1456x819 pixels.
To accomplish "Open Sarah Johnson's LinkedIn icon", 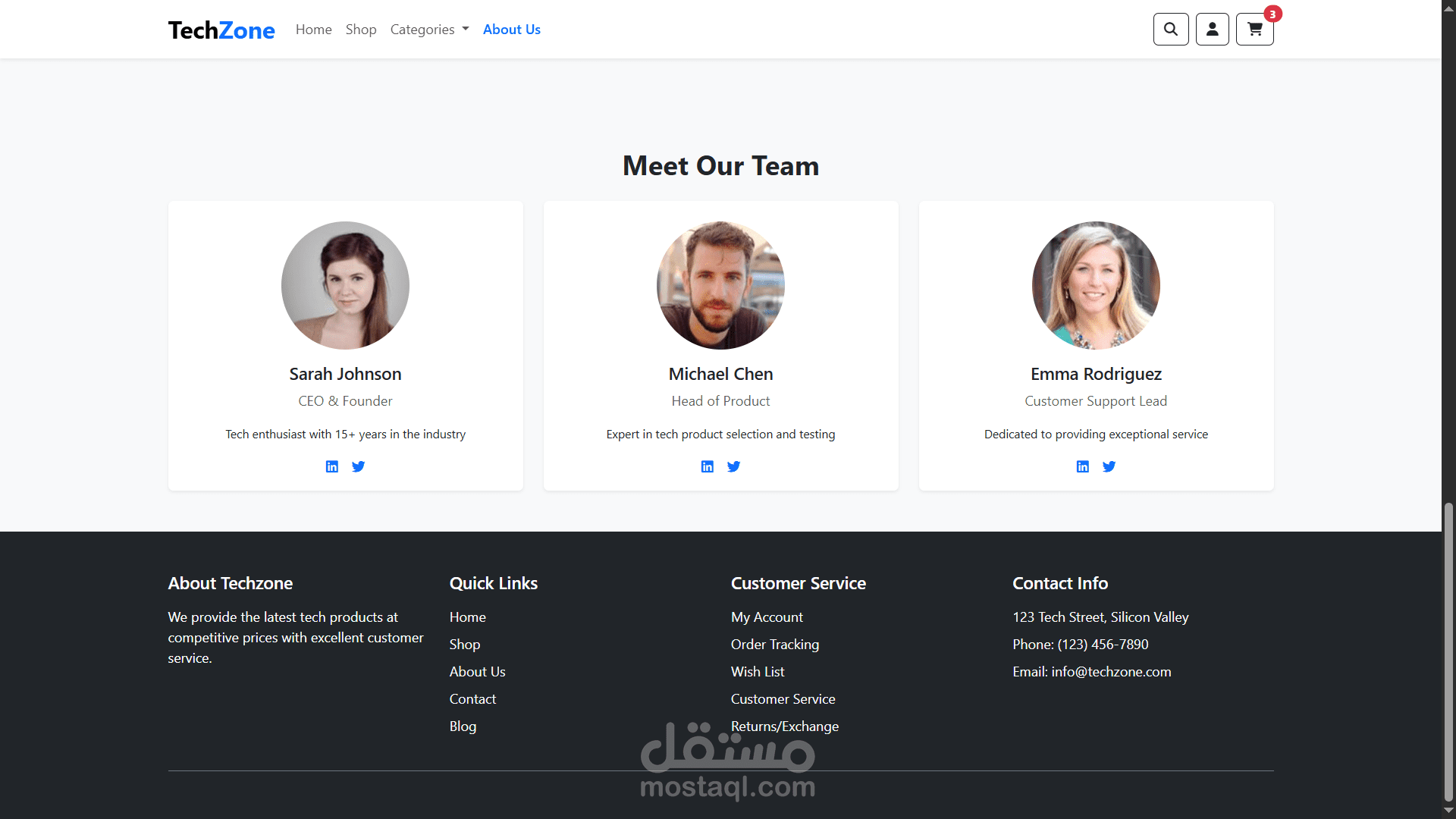I will 332,466.
